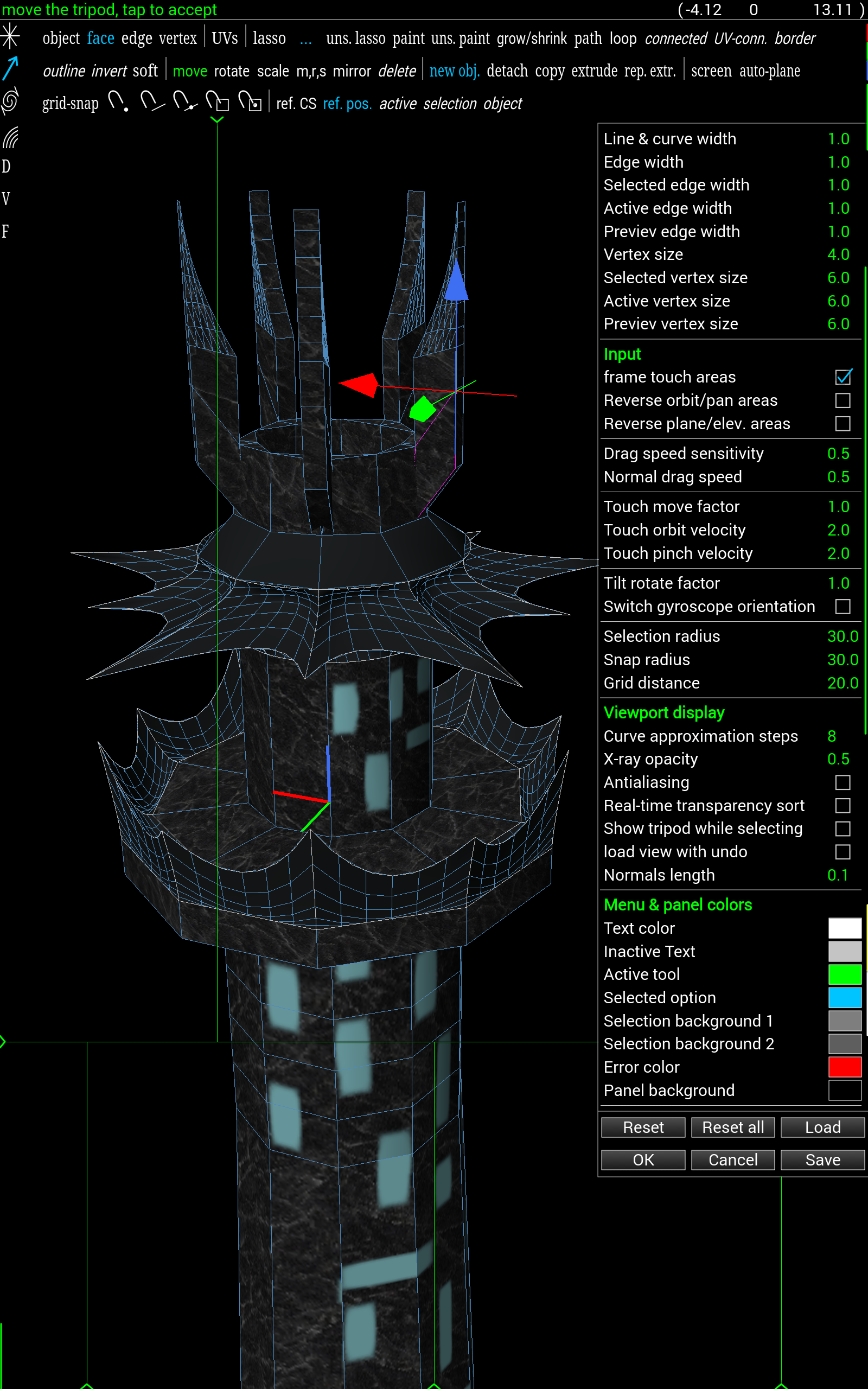This screenshot has width=868, height=1389.
Task: Enable snap-to-edge magnet icon
Action: [x=151, y=102]
